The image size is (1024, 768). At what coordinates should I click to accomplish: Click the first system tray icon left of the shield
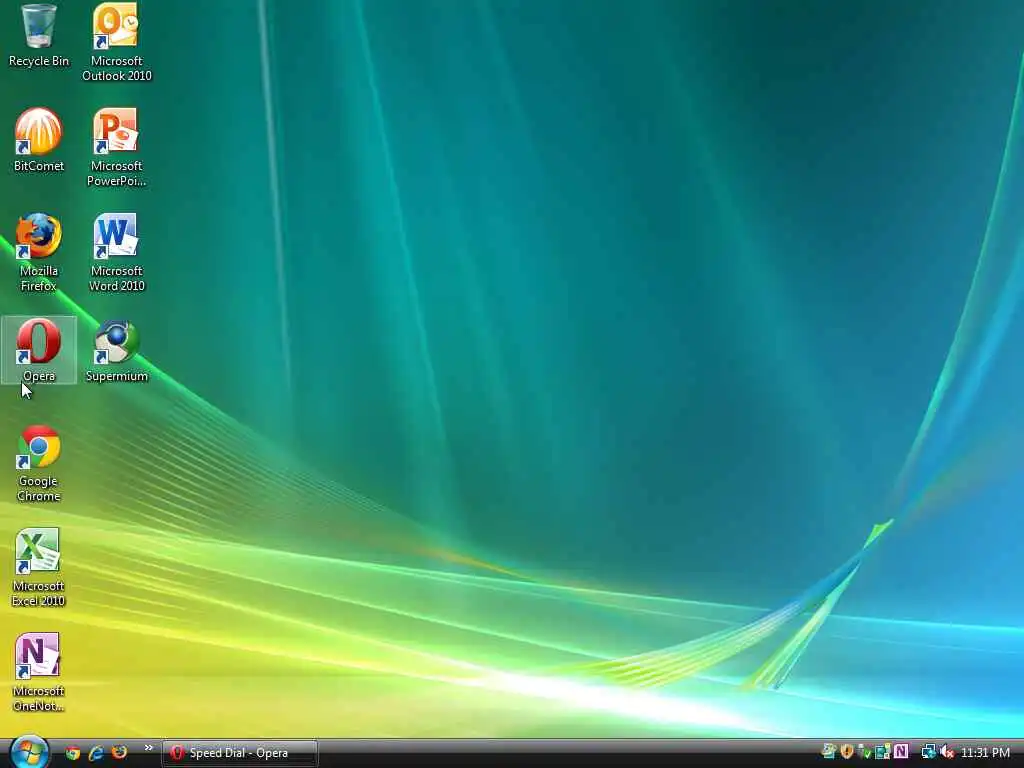pos(829,752)
